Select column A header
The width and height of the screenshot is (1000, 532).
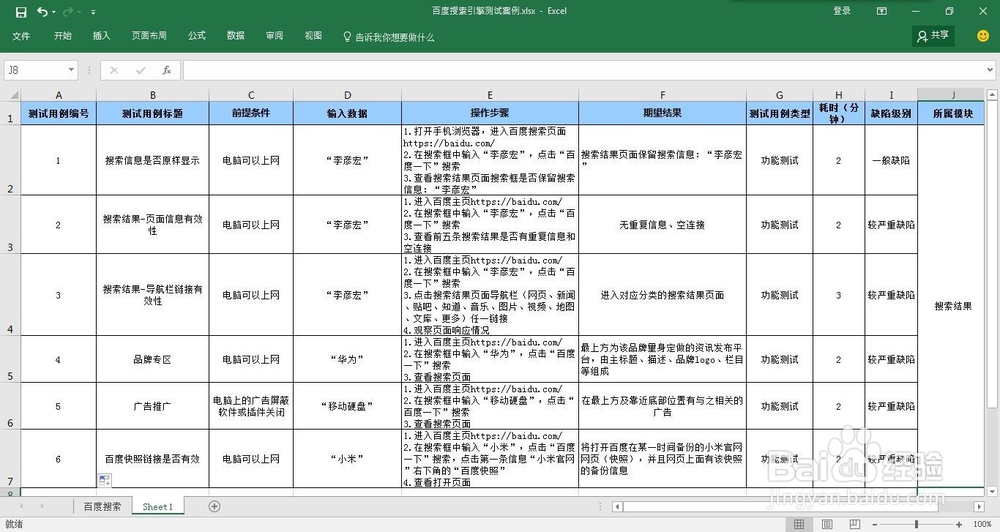(x=59, y=95)
